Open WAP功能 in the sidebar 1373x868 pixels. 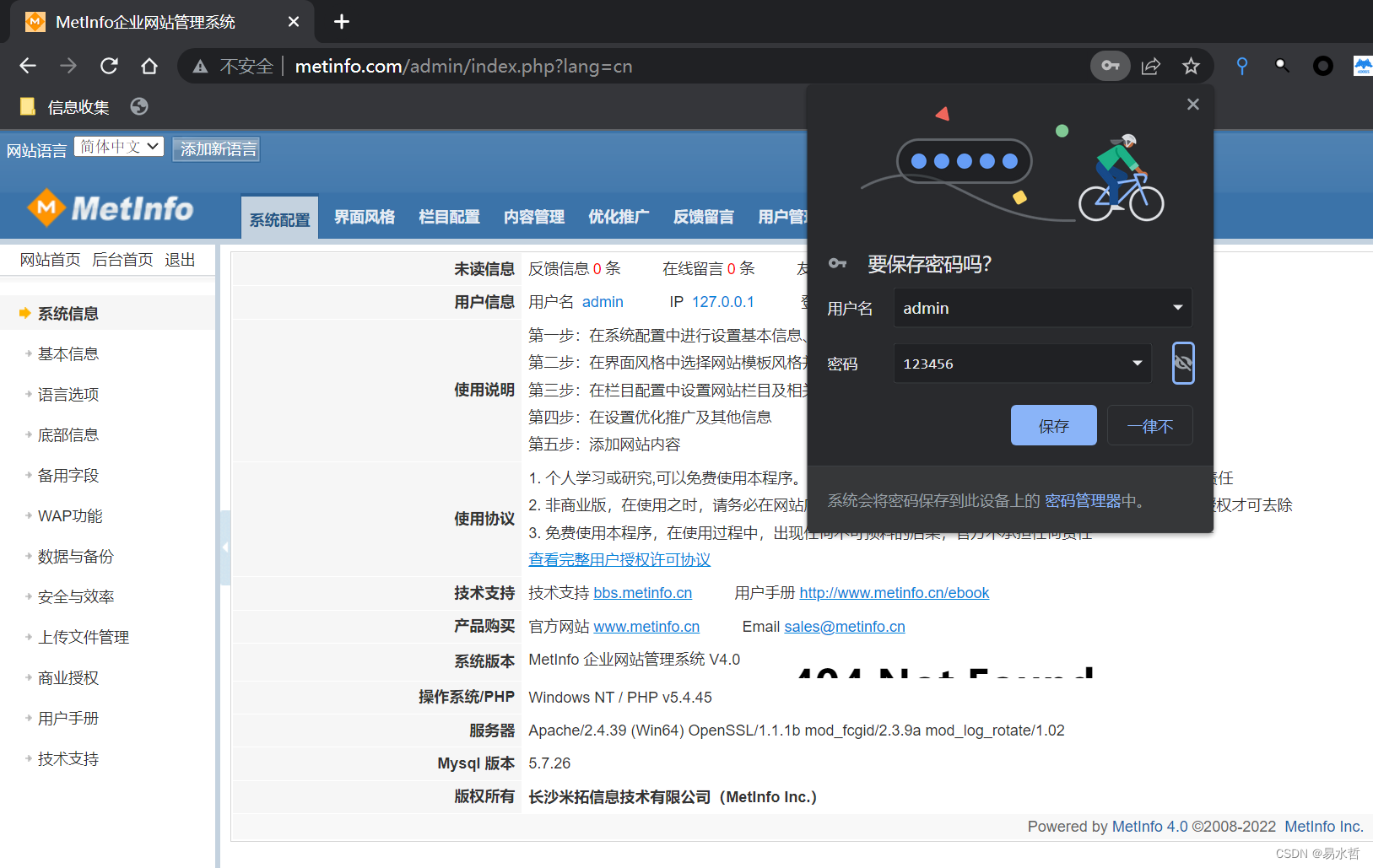coord(70,516)
